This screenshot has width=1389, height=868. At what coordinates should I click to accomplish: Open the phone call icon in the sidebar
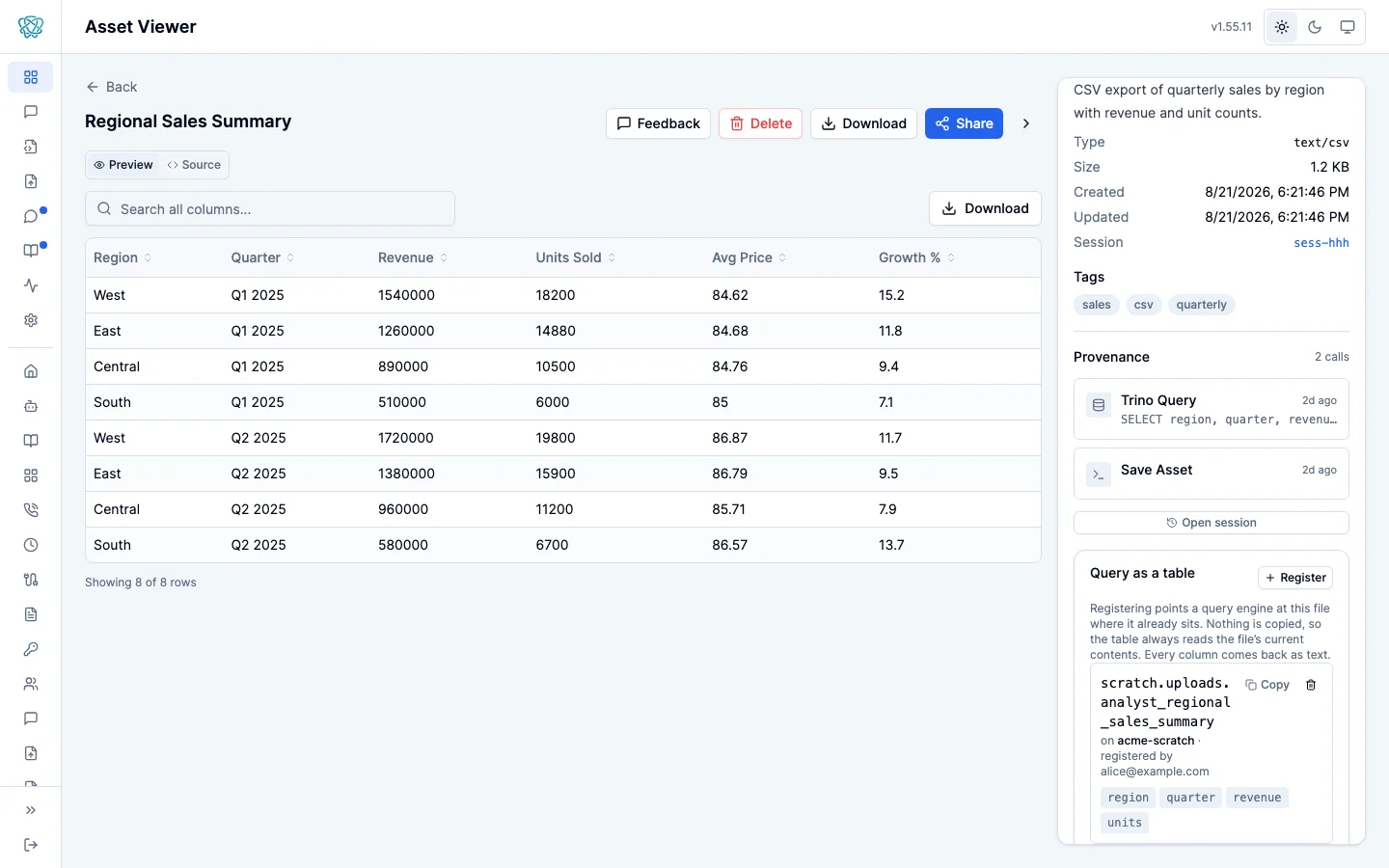point(31,510)
